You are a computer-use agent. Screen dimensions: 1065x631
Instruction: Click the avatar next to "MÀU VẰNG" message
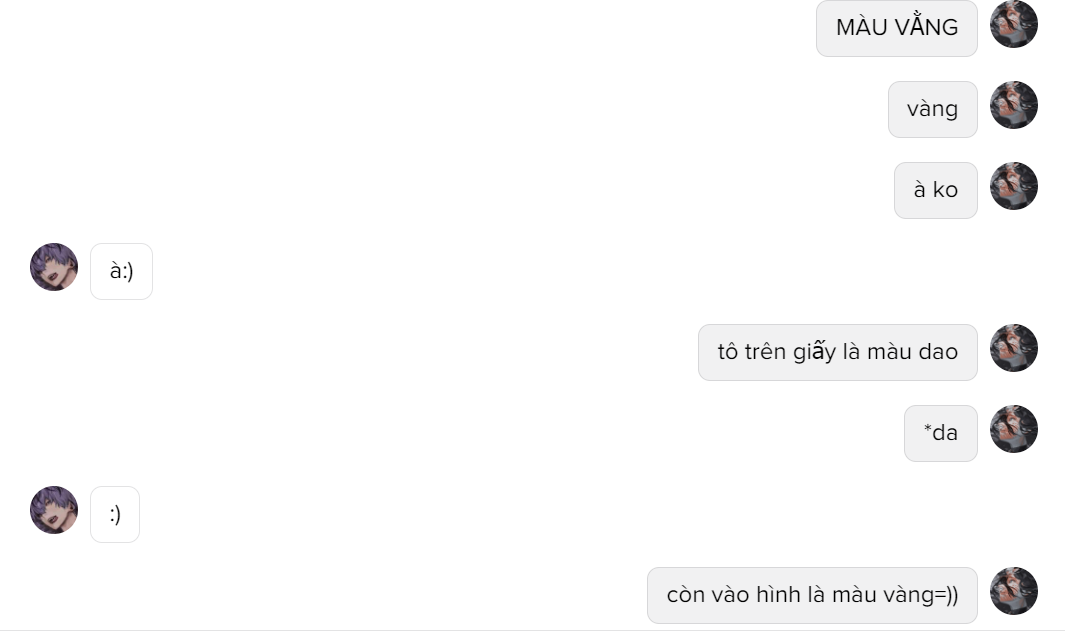point(1013,24)
